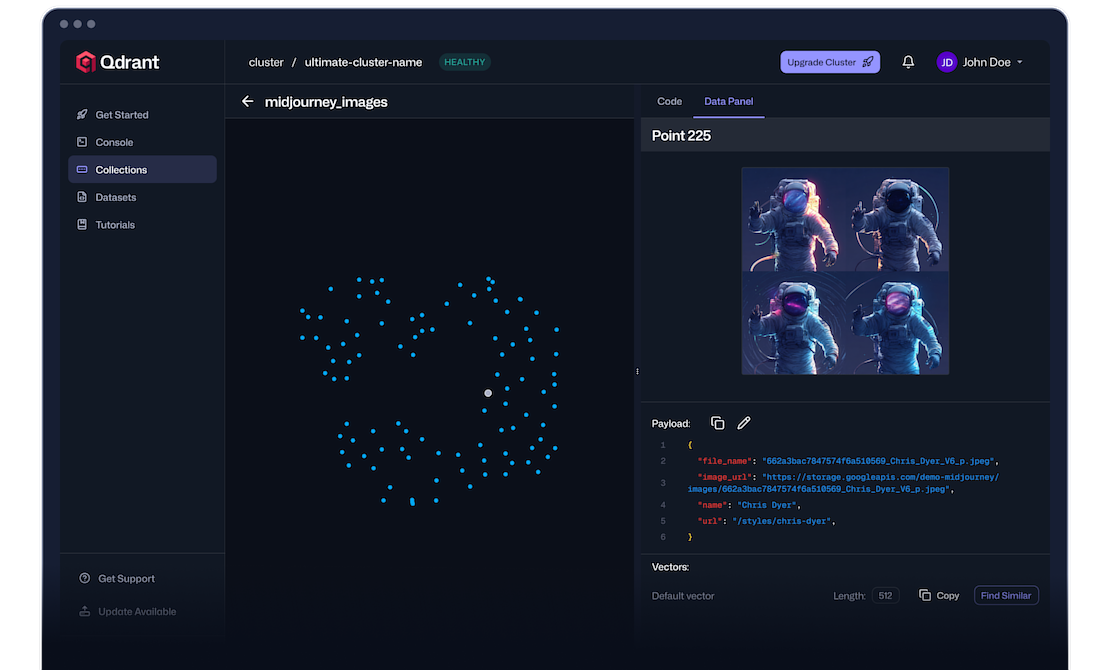Expand the John Doe account dropdown
The height and width of the screenshot is (670, 1110).
1019,62
